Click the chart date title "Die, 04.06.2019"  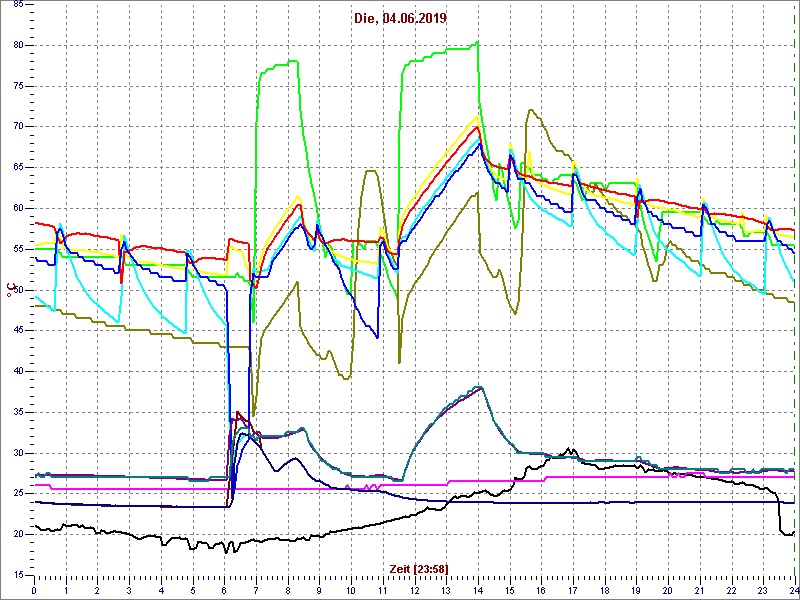pyautogui.click(x=399, y=19)
